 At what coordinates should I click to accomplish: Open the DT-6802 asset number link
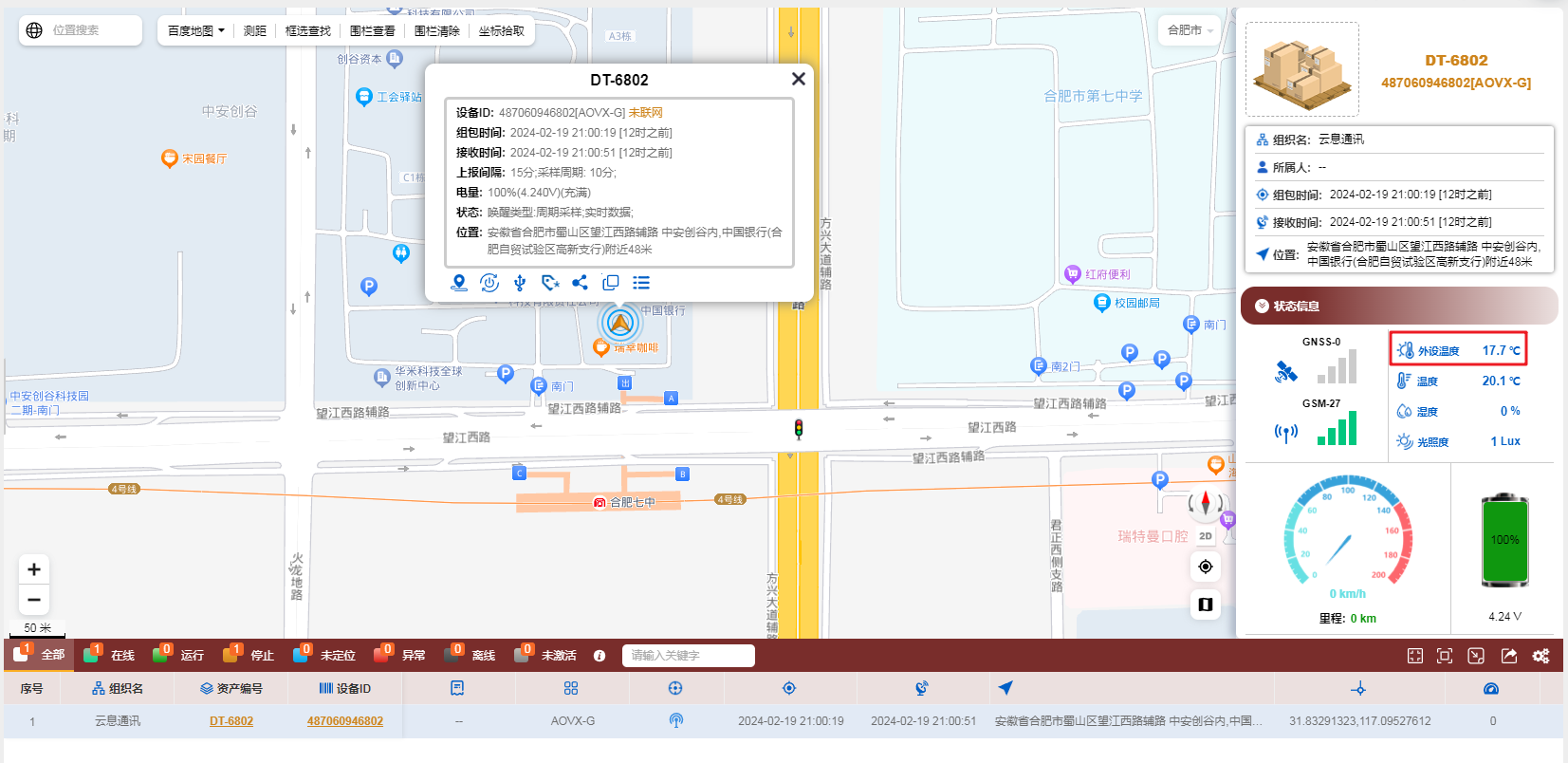[231, 721]
